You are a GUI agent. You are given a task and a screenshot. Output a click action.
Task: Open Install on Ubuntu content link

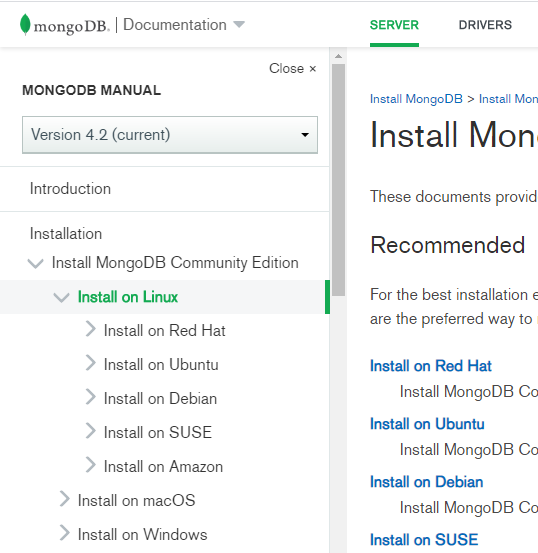pos(427,424)
